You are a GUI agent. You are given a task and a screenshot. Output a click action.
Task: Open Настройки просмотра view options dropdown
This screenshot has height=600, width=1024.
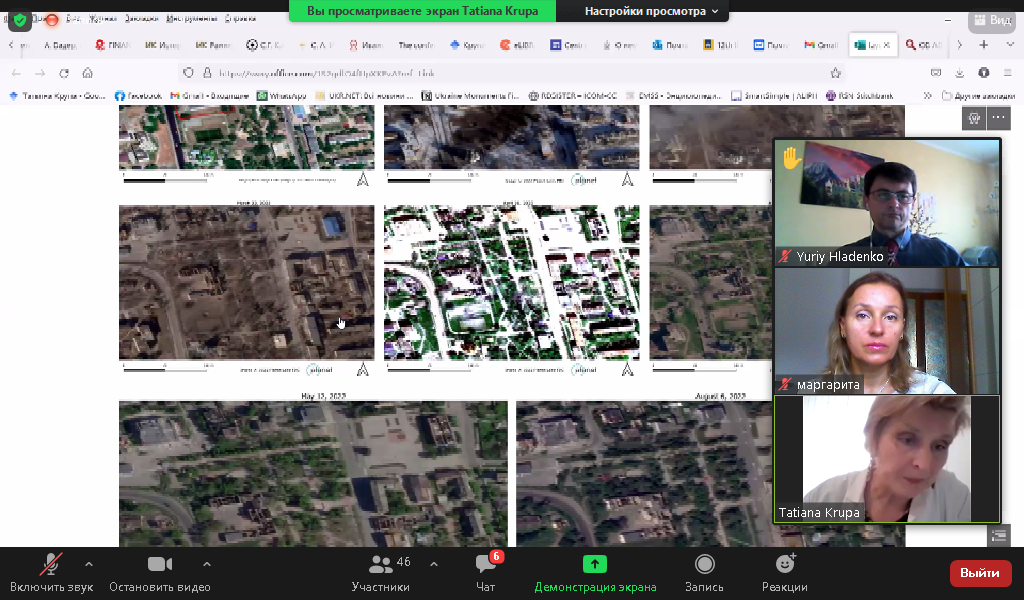652,11
